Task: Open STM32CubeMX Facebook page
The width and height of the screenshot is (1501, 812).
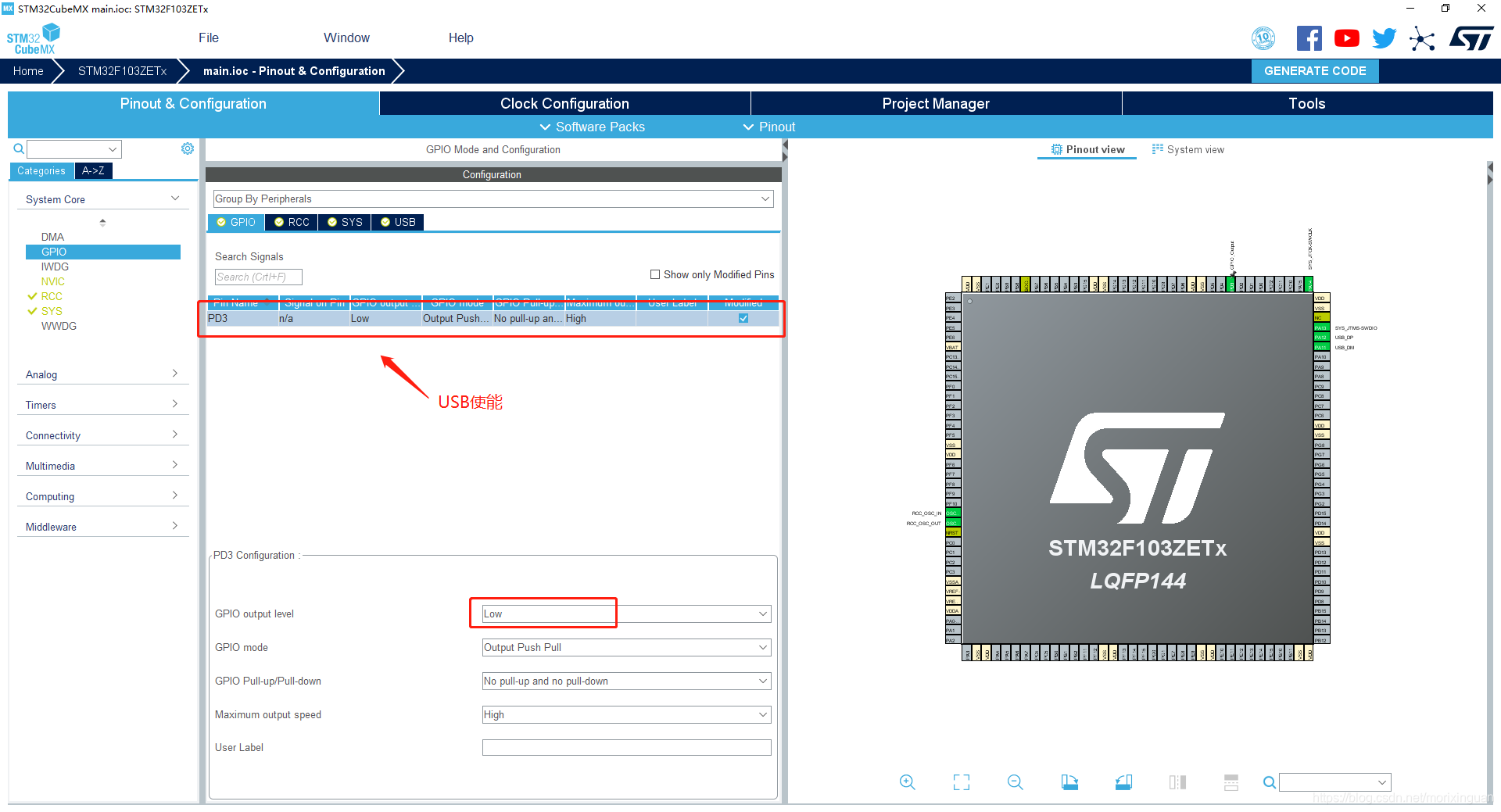Action: click(x=1309, y=38)
